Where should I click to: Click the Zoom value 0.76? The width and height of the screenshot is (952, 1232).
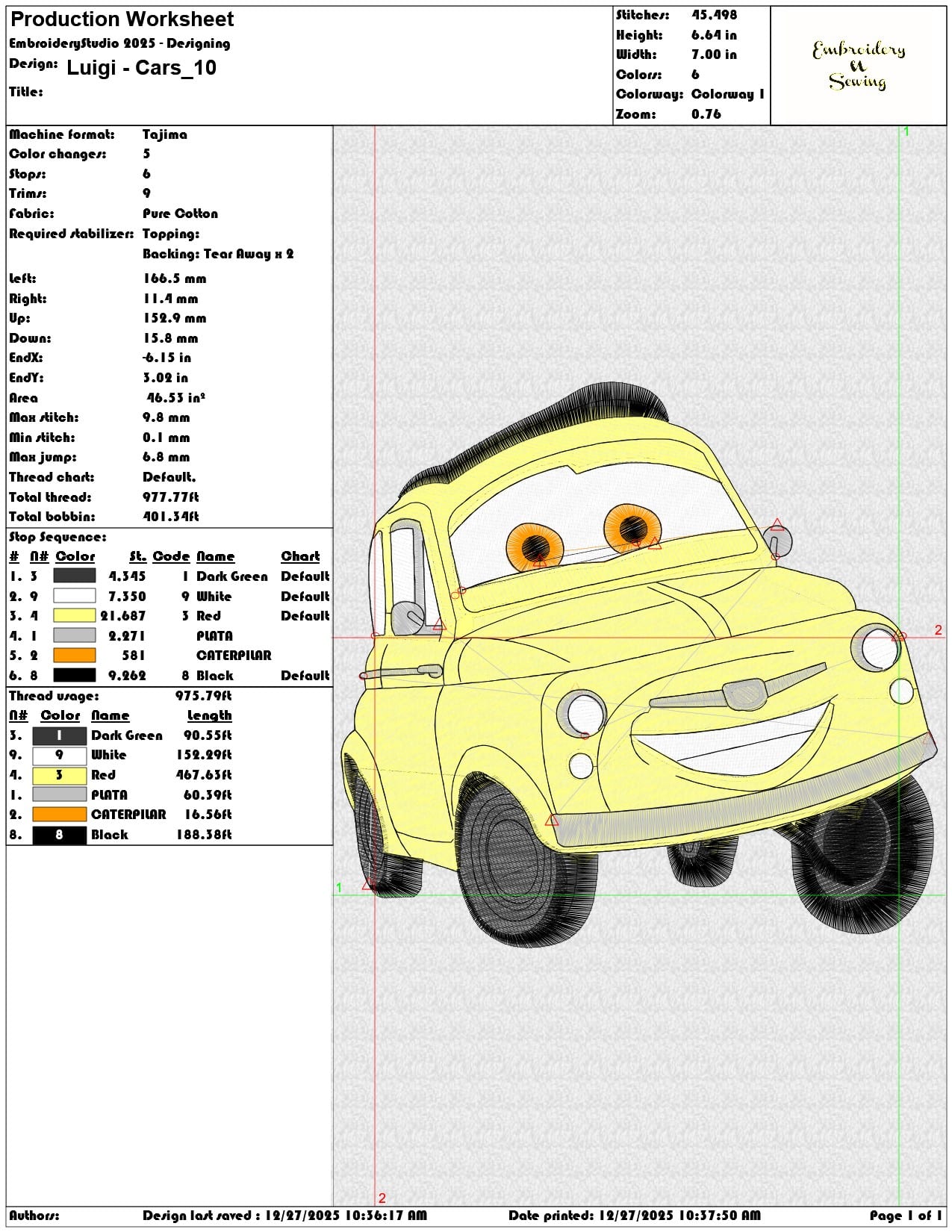tap(706, 114)
